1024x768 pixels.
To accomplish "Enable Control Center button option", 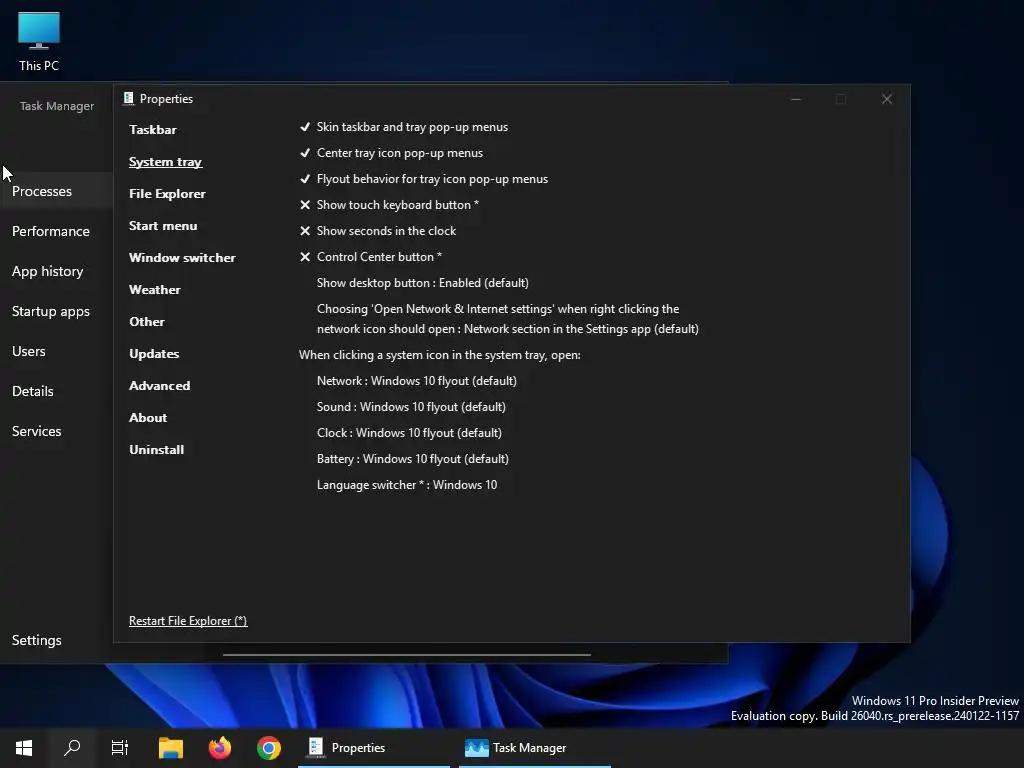I will click(x=370, y=257).
